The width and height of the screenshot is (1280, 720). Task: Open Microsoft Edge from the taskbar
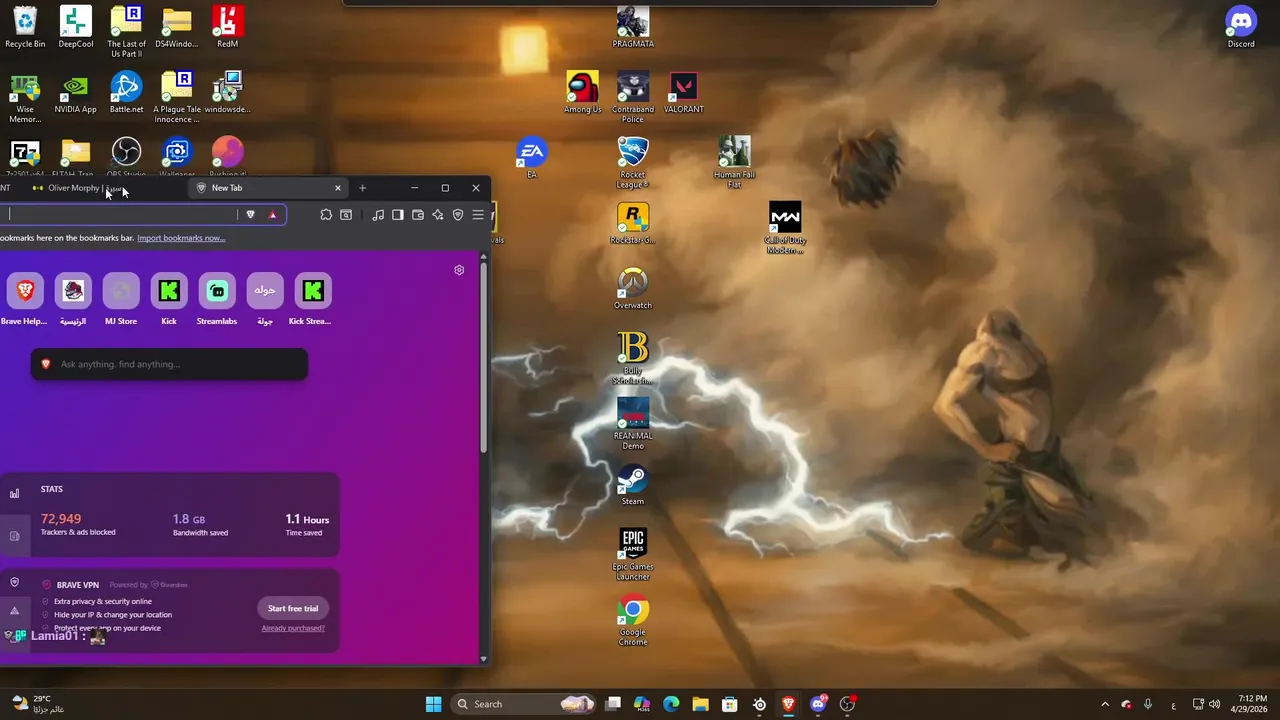[671, 704]
